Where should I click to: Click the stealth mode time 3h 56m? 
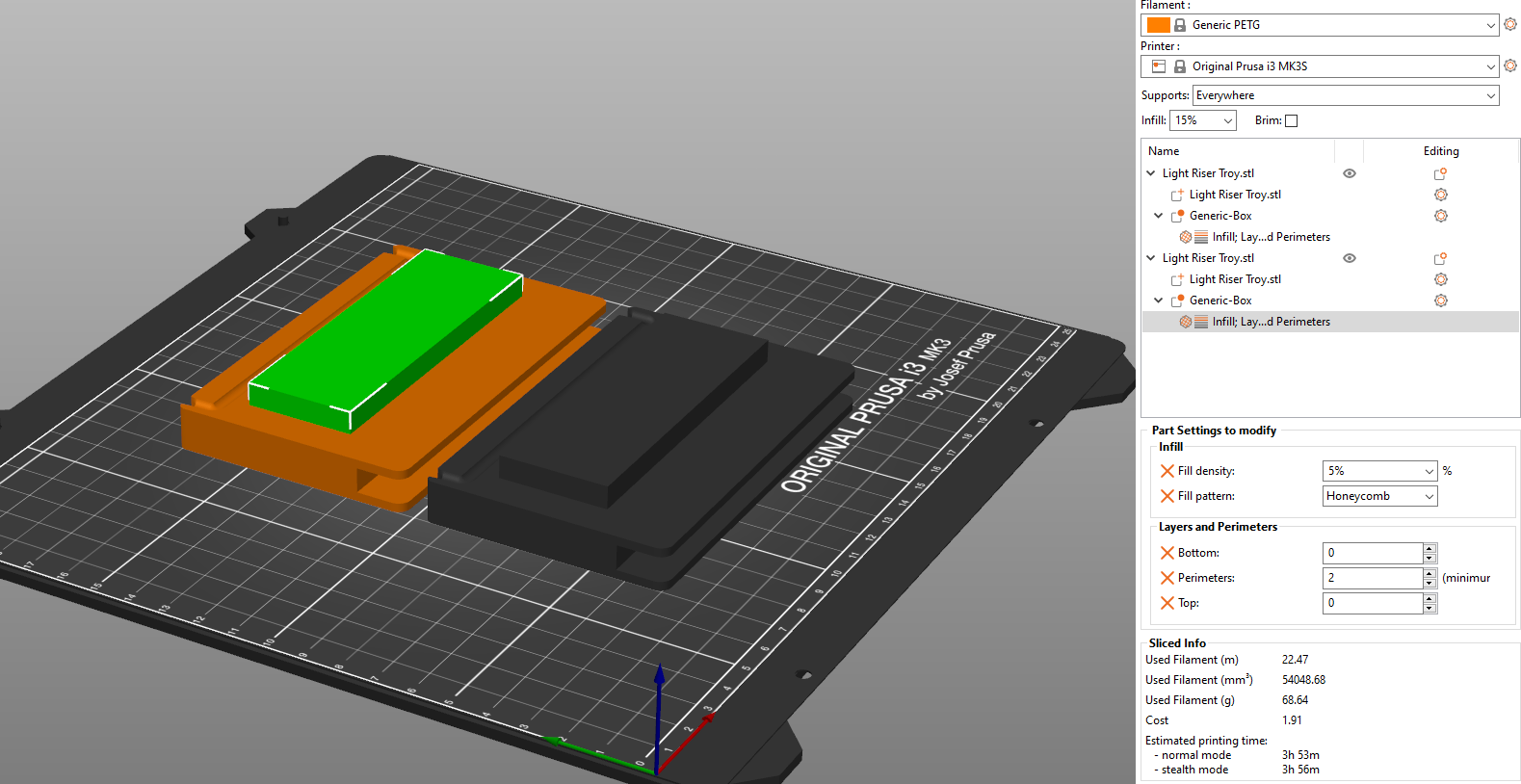(x=1300, y=770)
